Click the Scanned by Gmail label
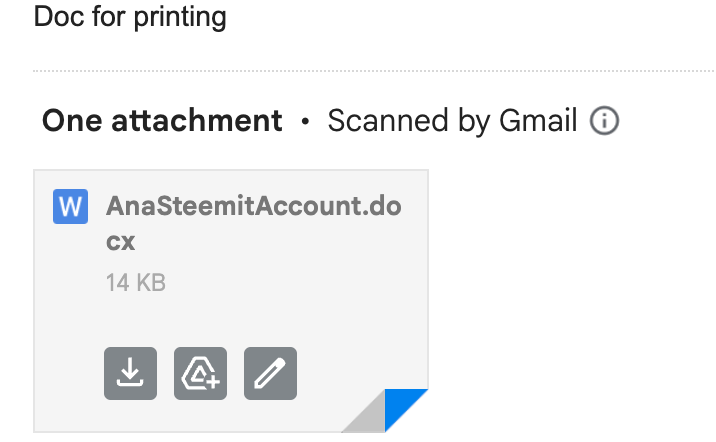Viewport: 716px width, 442px height. [x=452, y=121]
